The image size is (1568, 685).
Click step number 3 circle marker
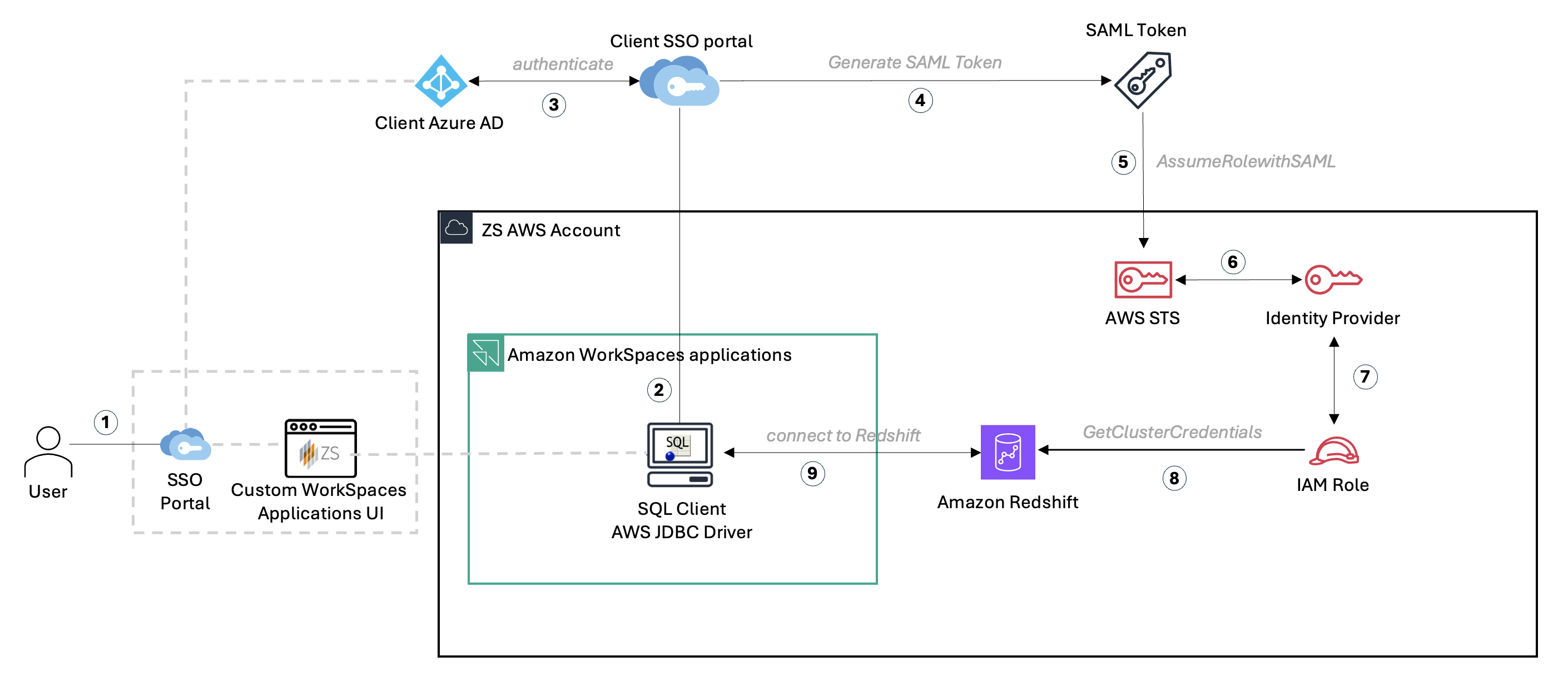click(553, 105)
